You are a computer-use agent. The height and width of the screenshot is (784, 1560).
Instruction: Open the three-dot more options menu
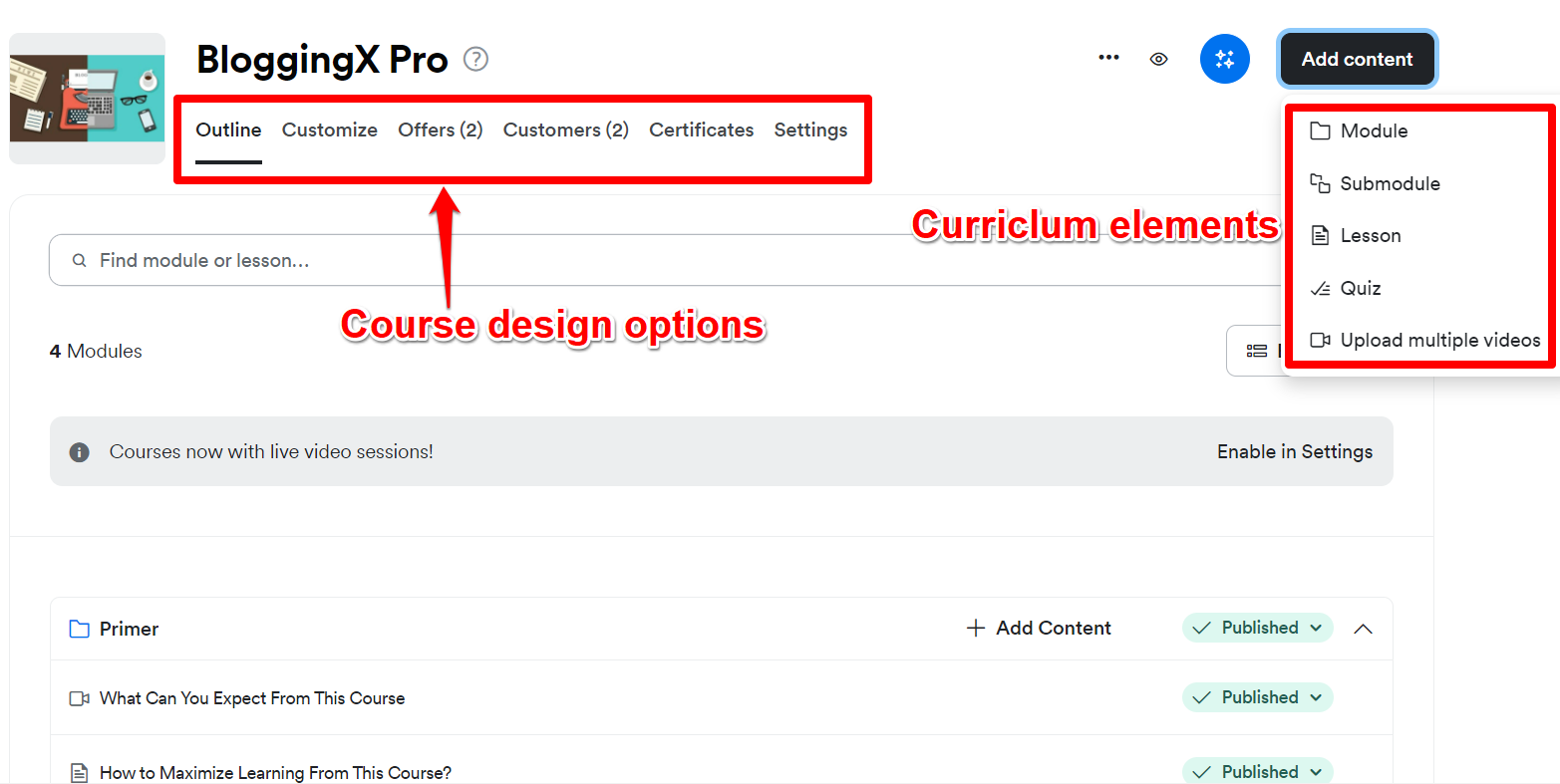click(x=1108, y=58)
